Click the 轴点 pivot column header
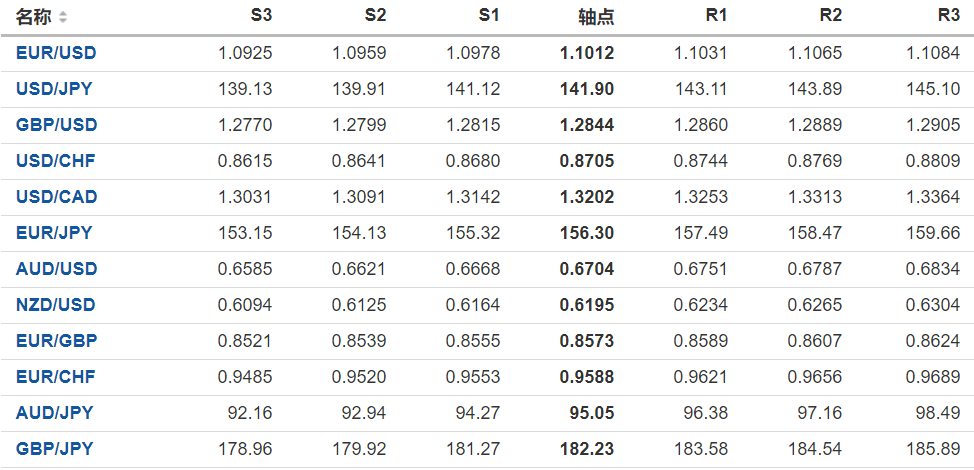Viewport: 974px width, 470px height. click(596, 17)
